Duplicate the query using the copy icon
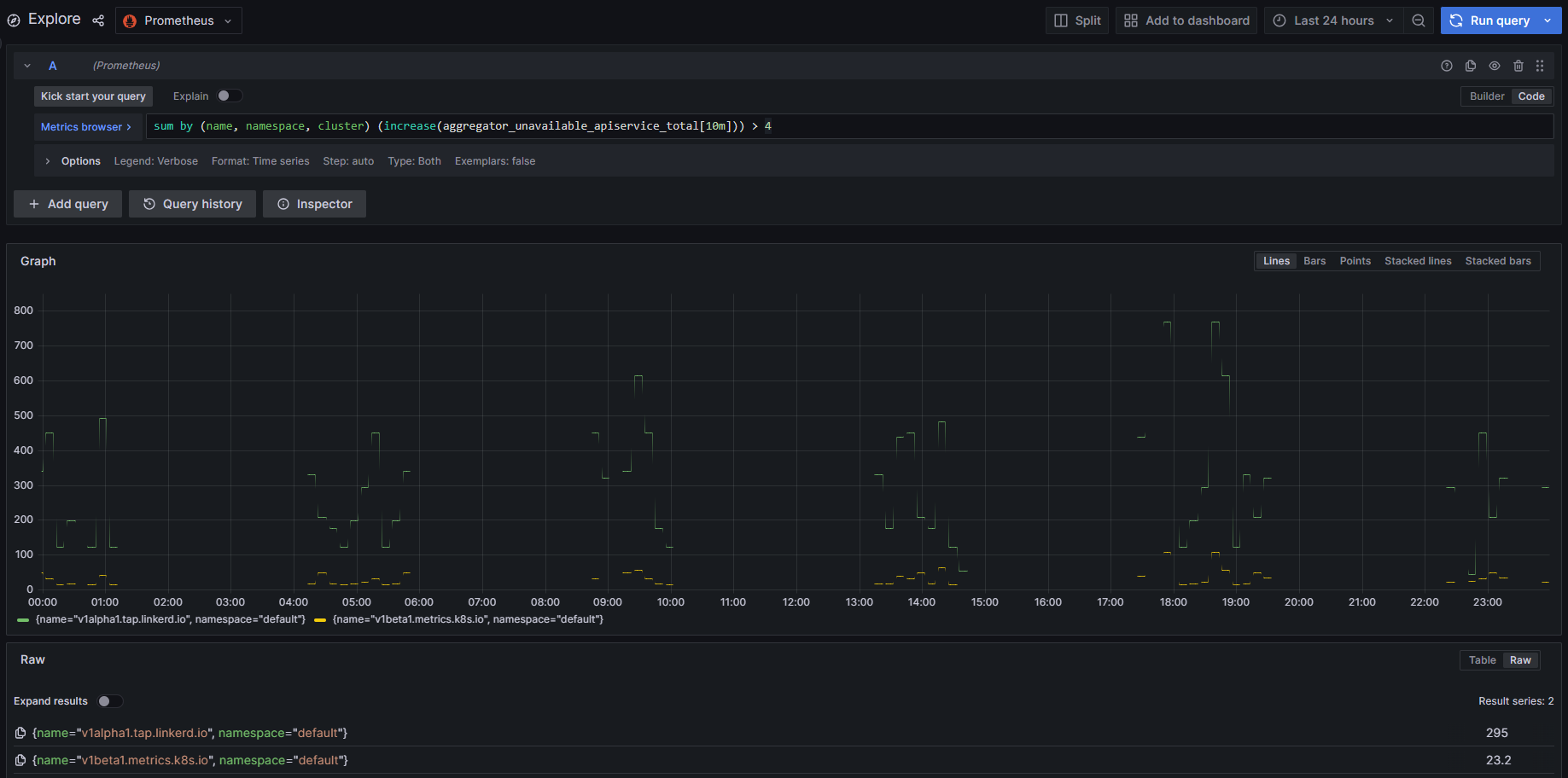 click(1470, 66)
